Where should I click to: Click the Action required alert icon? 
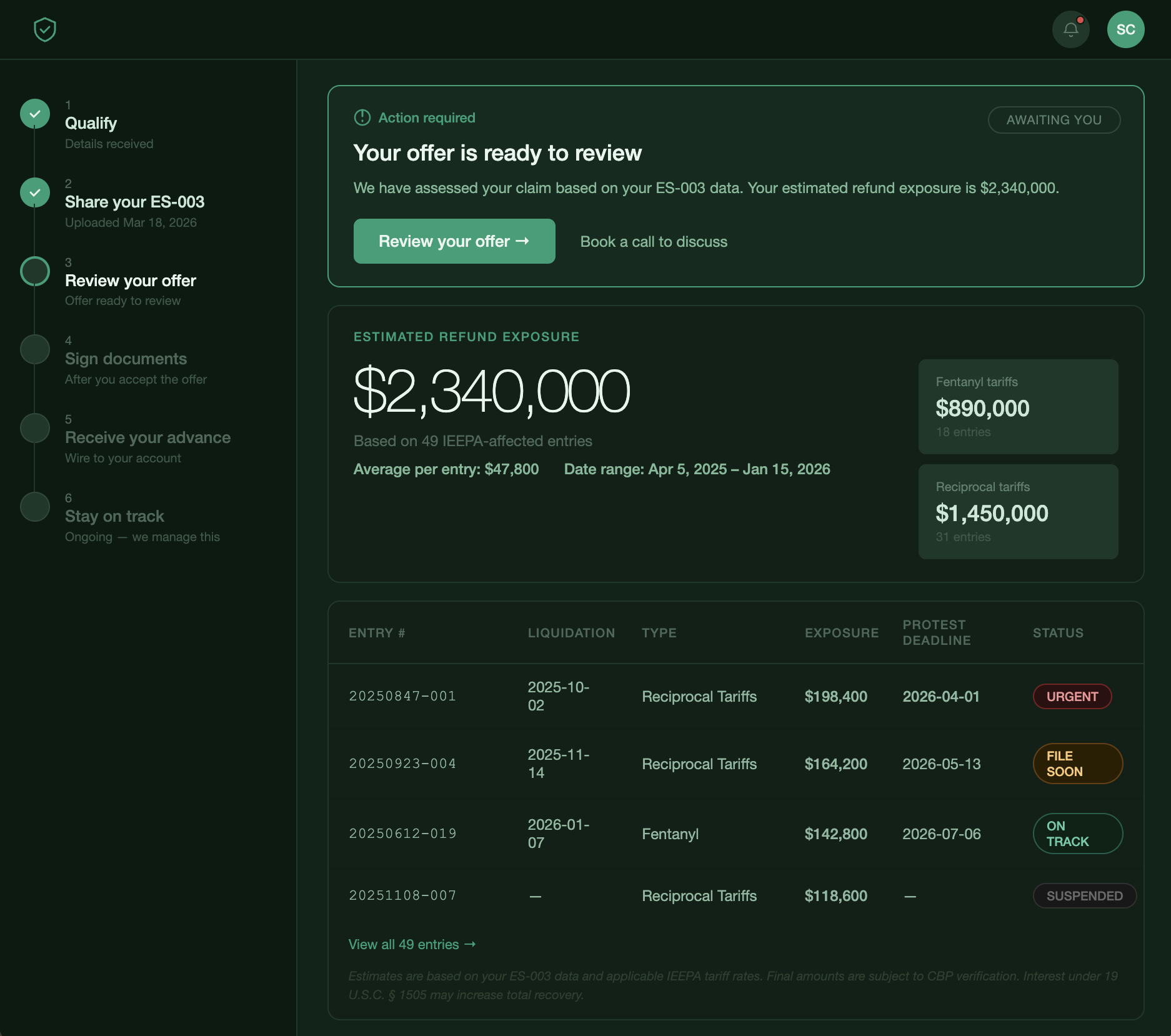point(362,117)
